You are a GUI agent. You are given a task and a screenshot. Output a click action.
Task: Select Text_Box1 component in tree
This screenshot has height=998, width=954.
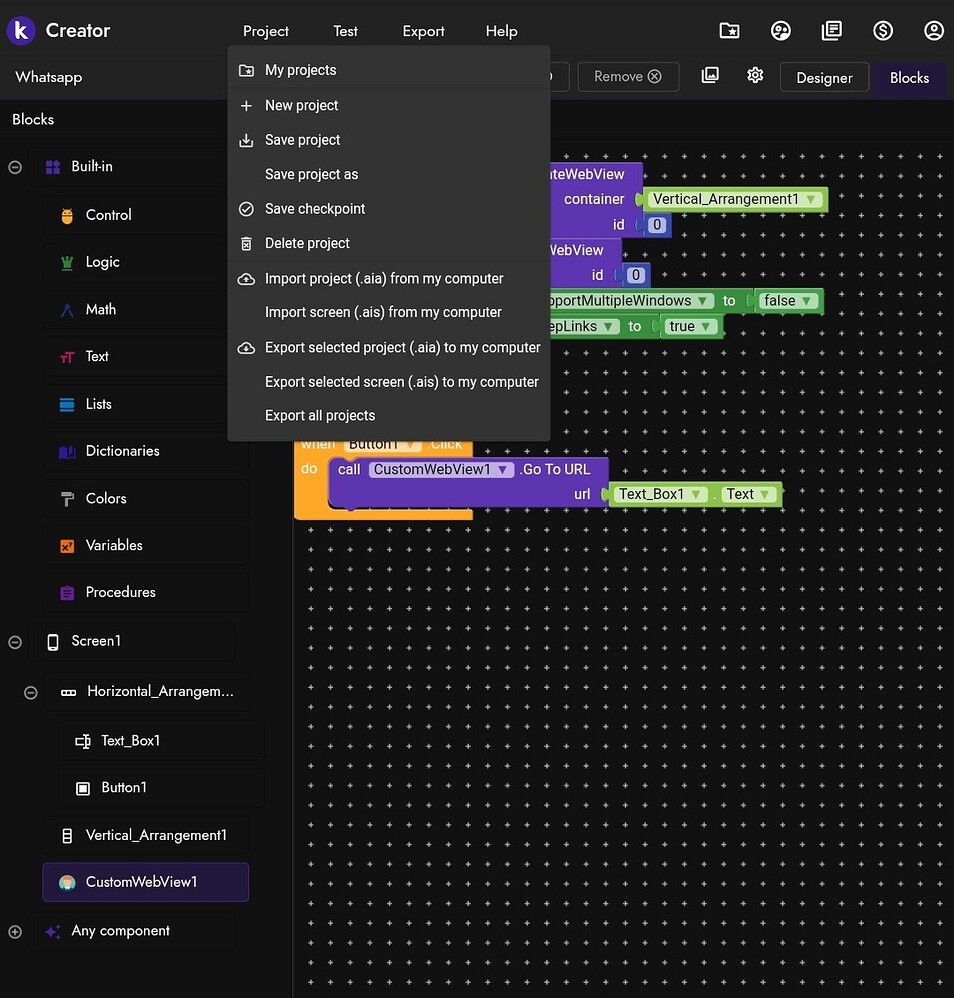[x=160, y=741]
